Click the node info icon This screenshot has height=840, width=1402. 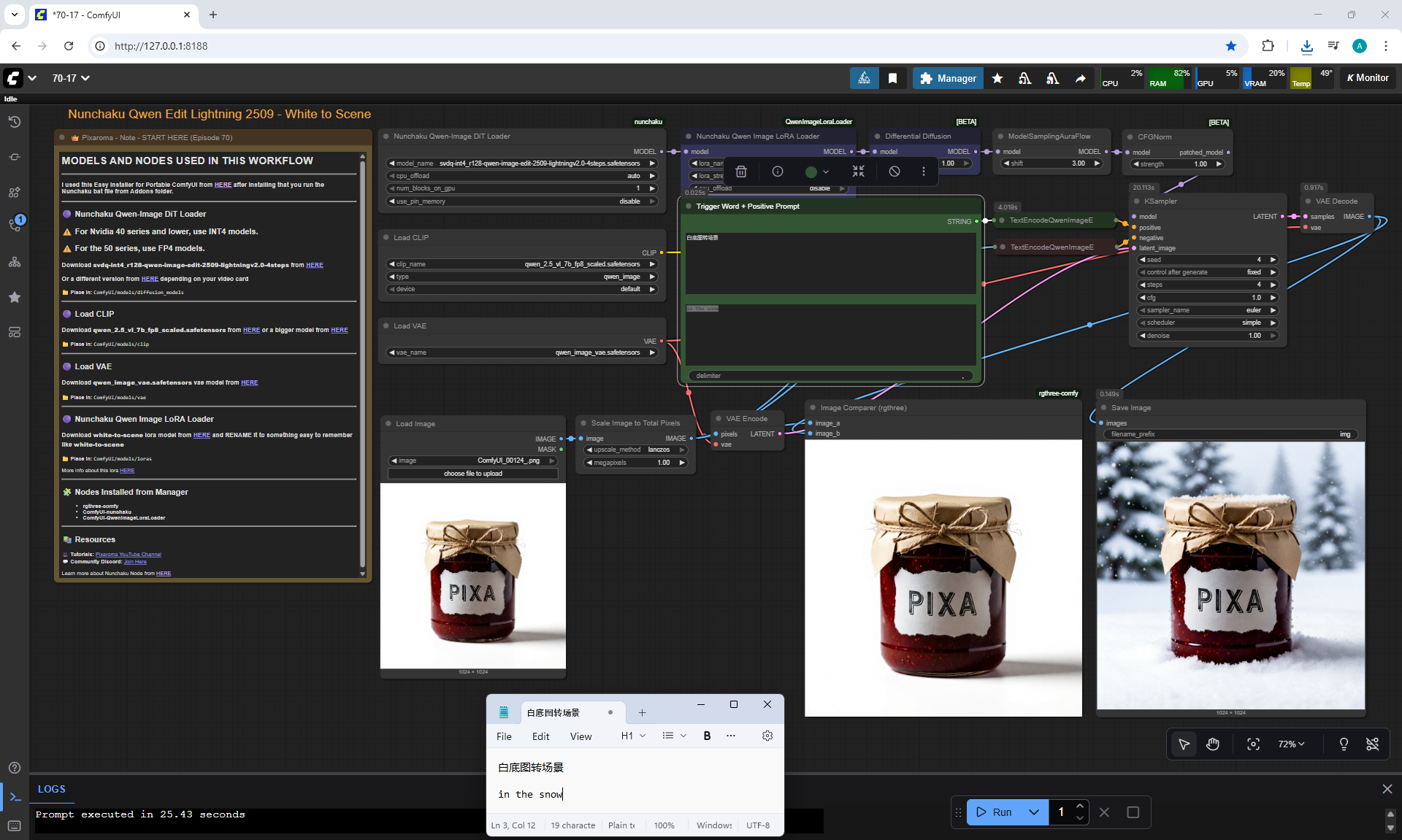point(778,172)
